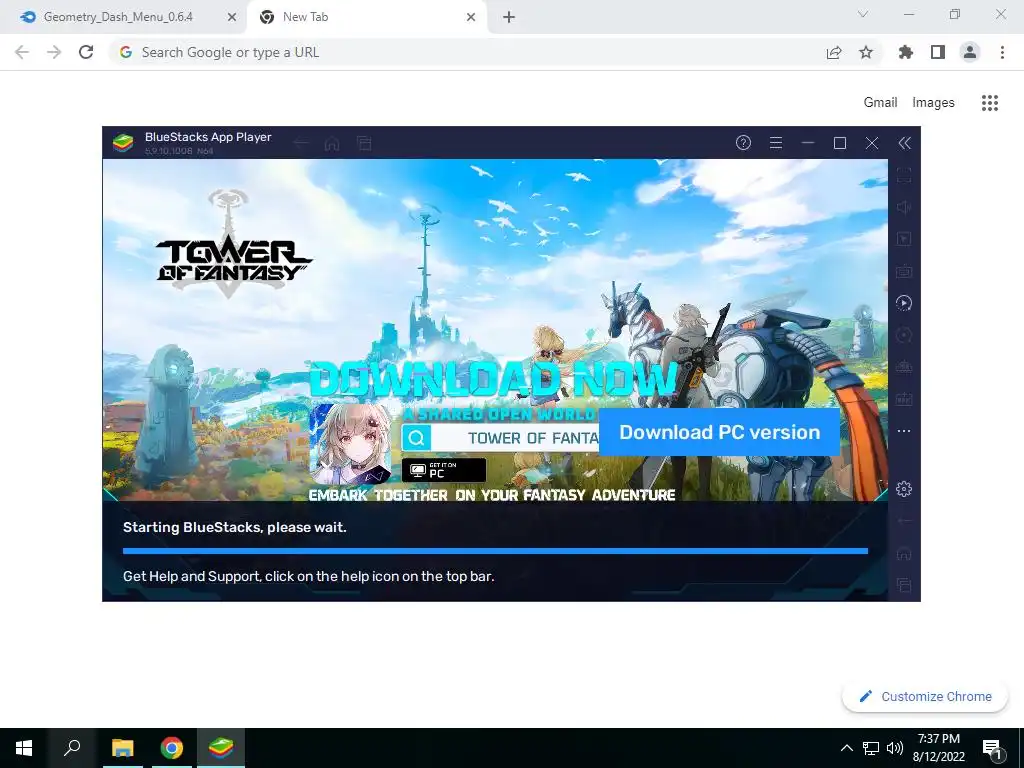Image resolution: width=1024 pixels, height=768 pixels.
Task: Open the Windows Start menu
Action: [24, 748]
